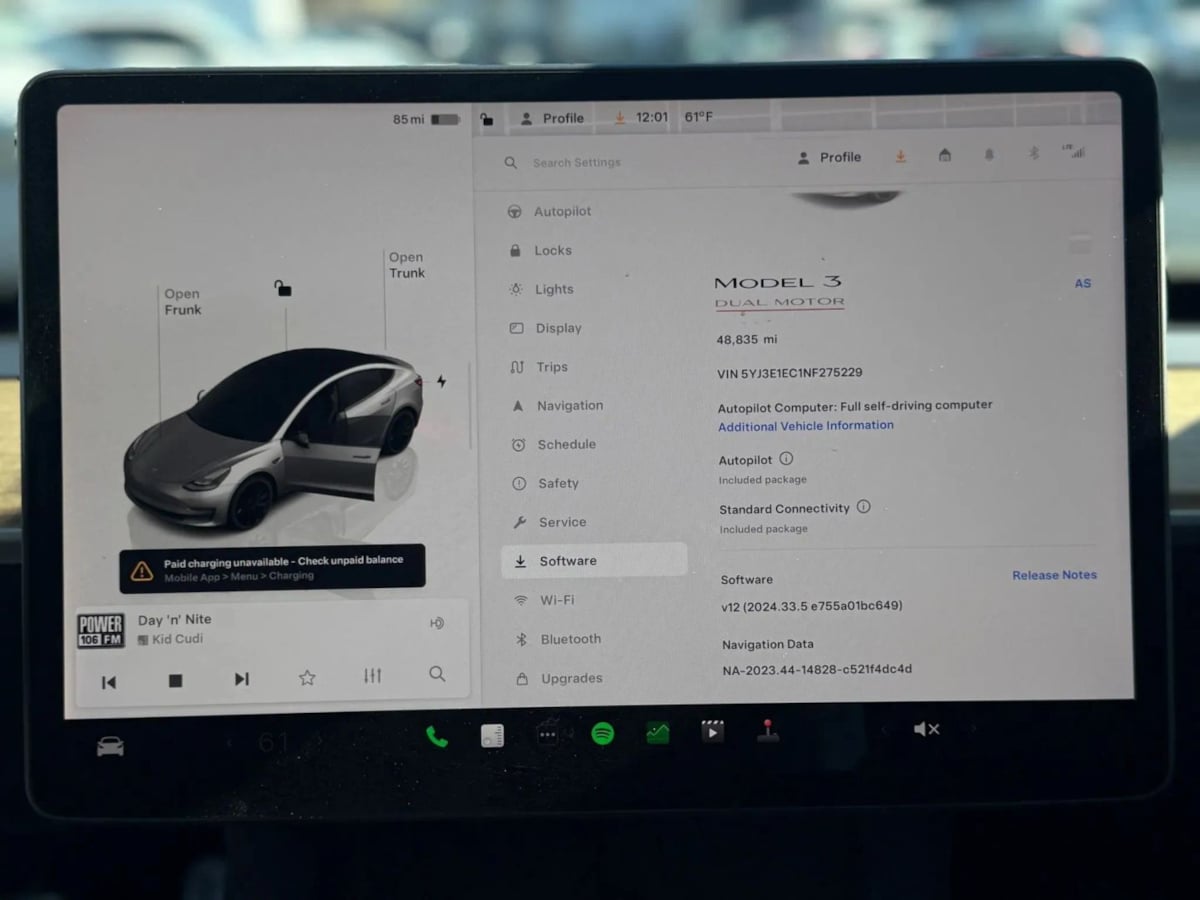
Task: Toggle the door lock icon above the car
Action: point(283,288)
